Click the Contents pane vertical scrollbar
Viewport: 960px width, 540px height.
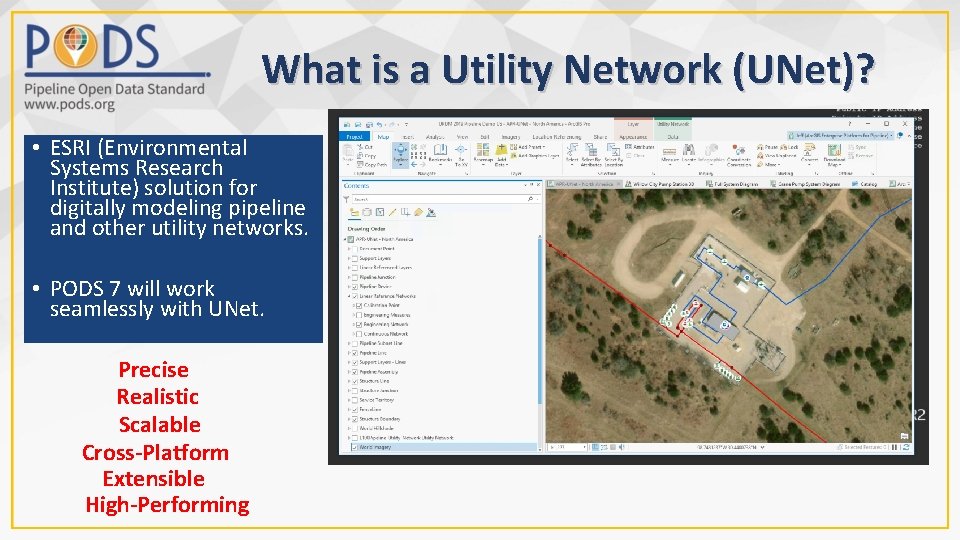pos(539,320)
